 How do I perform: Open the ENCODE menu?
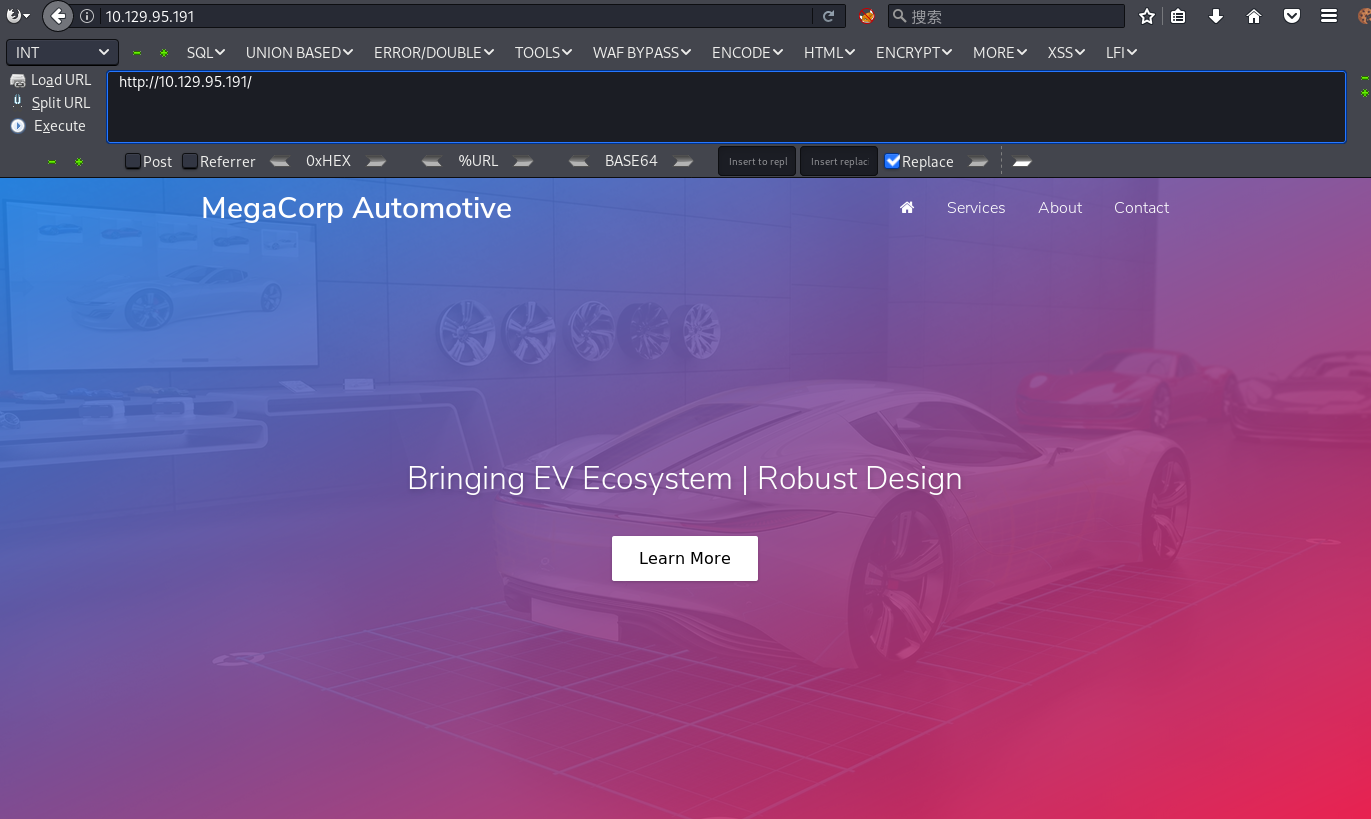[x=747, y=52]
